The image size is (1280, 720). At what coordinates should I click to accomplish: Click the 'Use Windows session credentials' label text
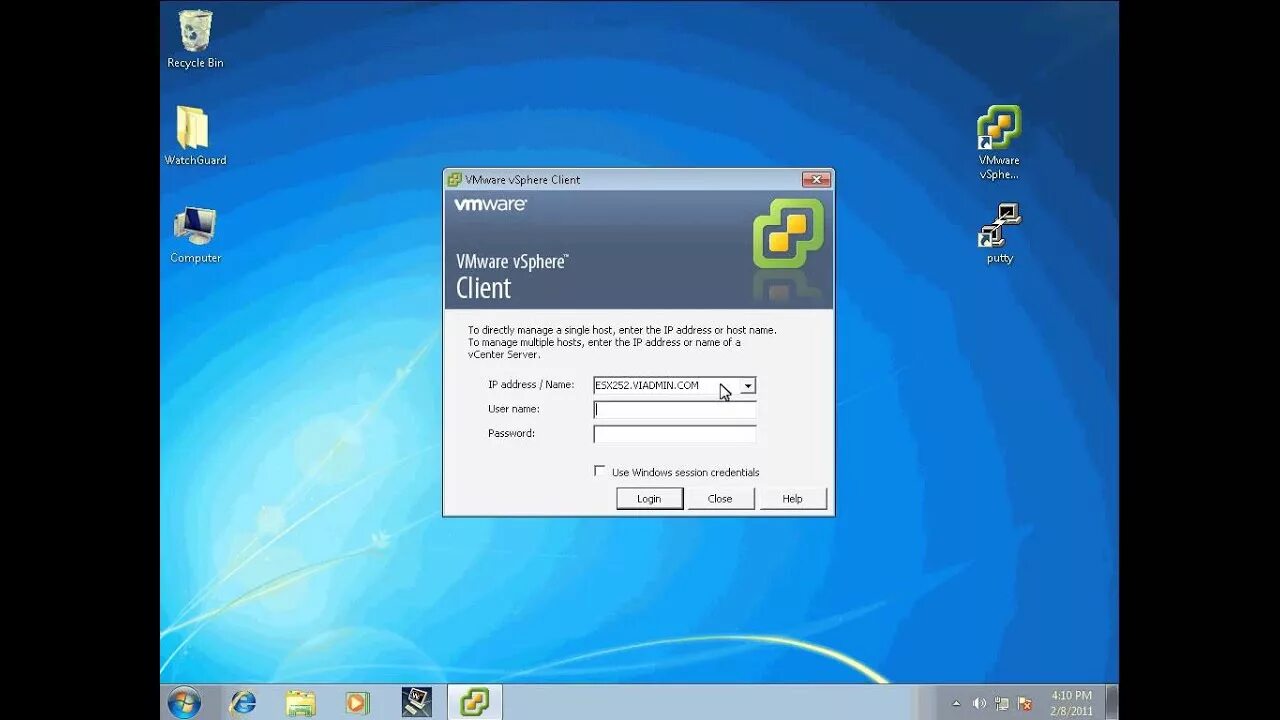click(686, 472)
